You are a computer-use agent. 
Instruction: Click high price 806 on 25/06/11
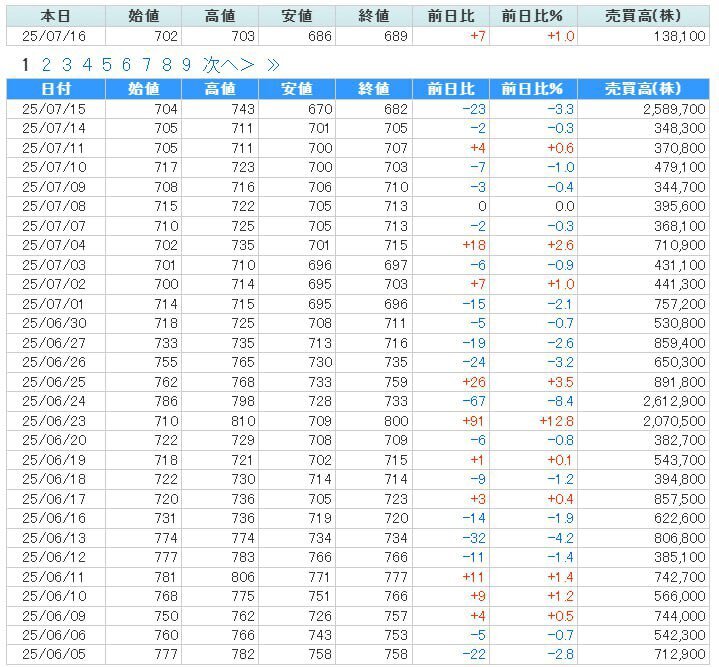(x=243, y=577)
